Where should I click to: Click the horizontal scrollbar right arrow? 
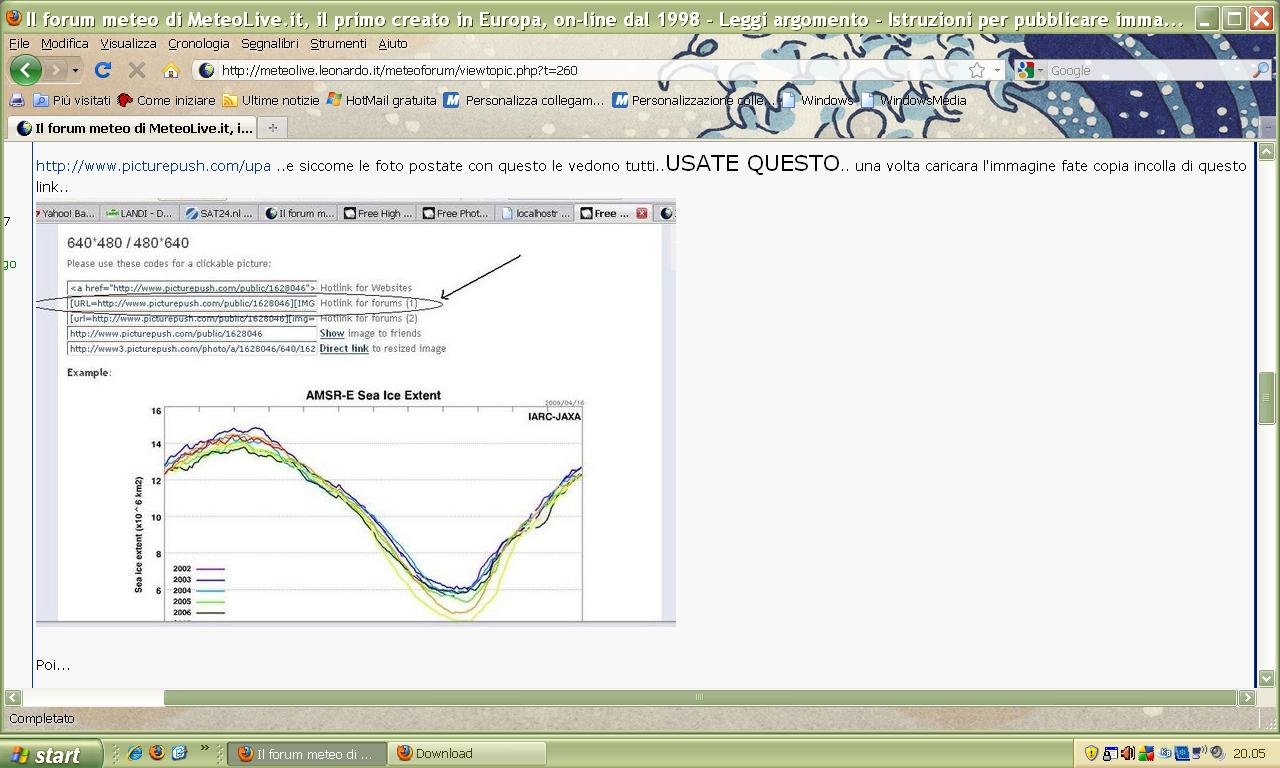click(1247, 697)
